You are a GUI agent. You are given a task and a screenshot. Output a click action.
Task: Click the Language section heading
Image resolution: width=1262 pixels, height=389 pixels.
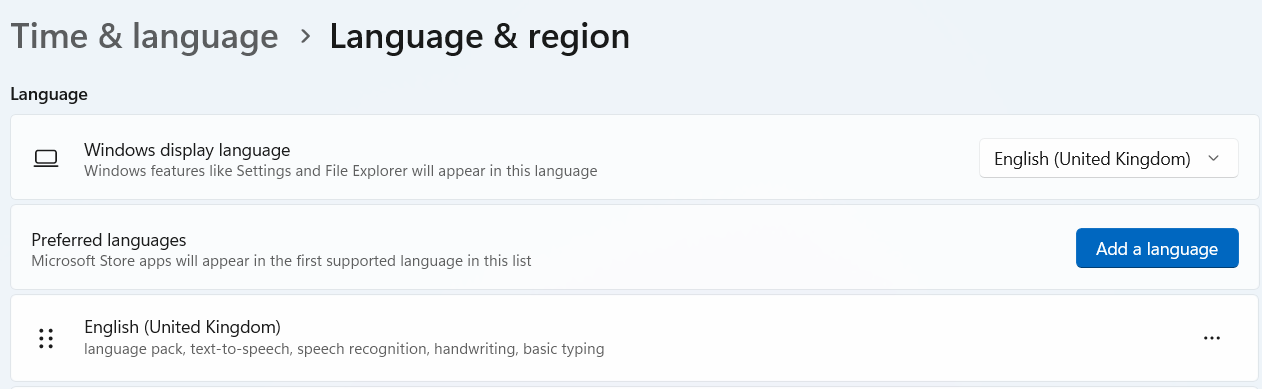click(49, 95)
